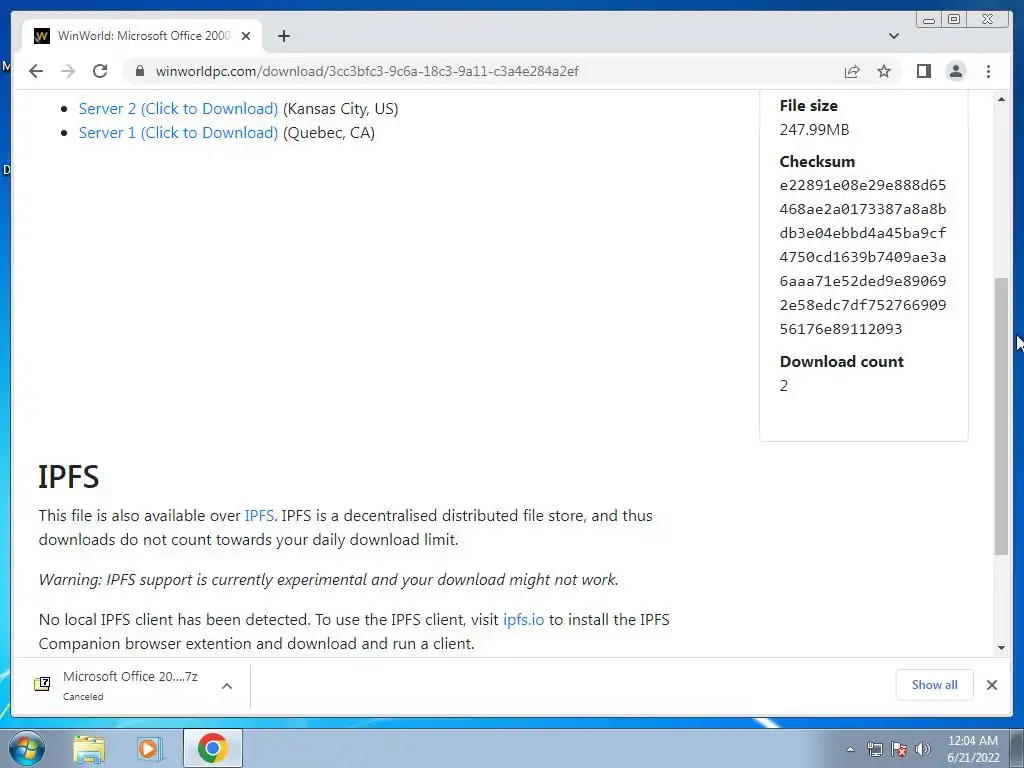Open the taskbar clock showing 12:04 AM

point(973,749)
